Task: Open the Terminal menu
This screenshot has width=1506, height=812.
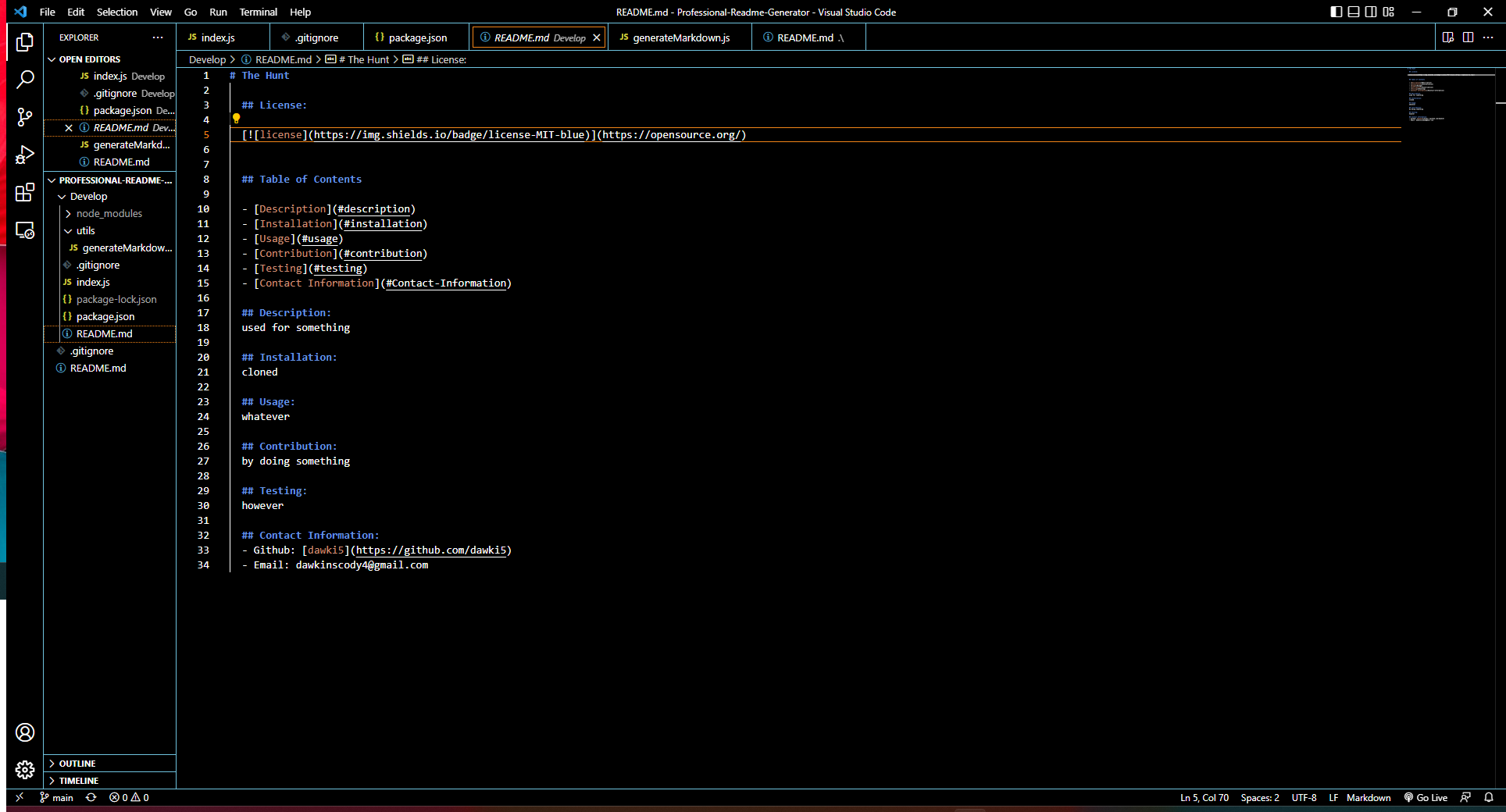Action: [x=258, y=12]
